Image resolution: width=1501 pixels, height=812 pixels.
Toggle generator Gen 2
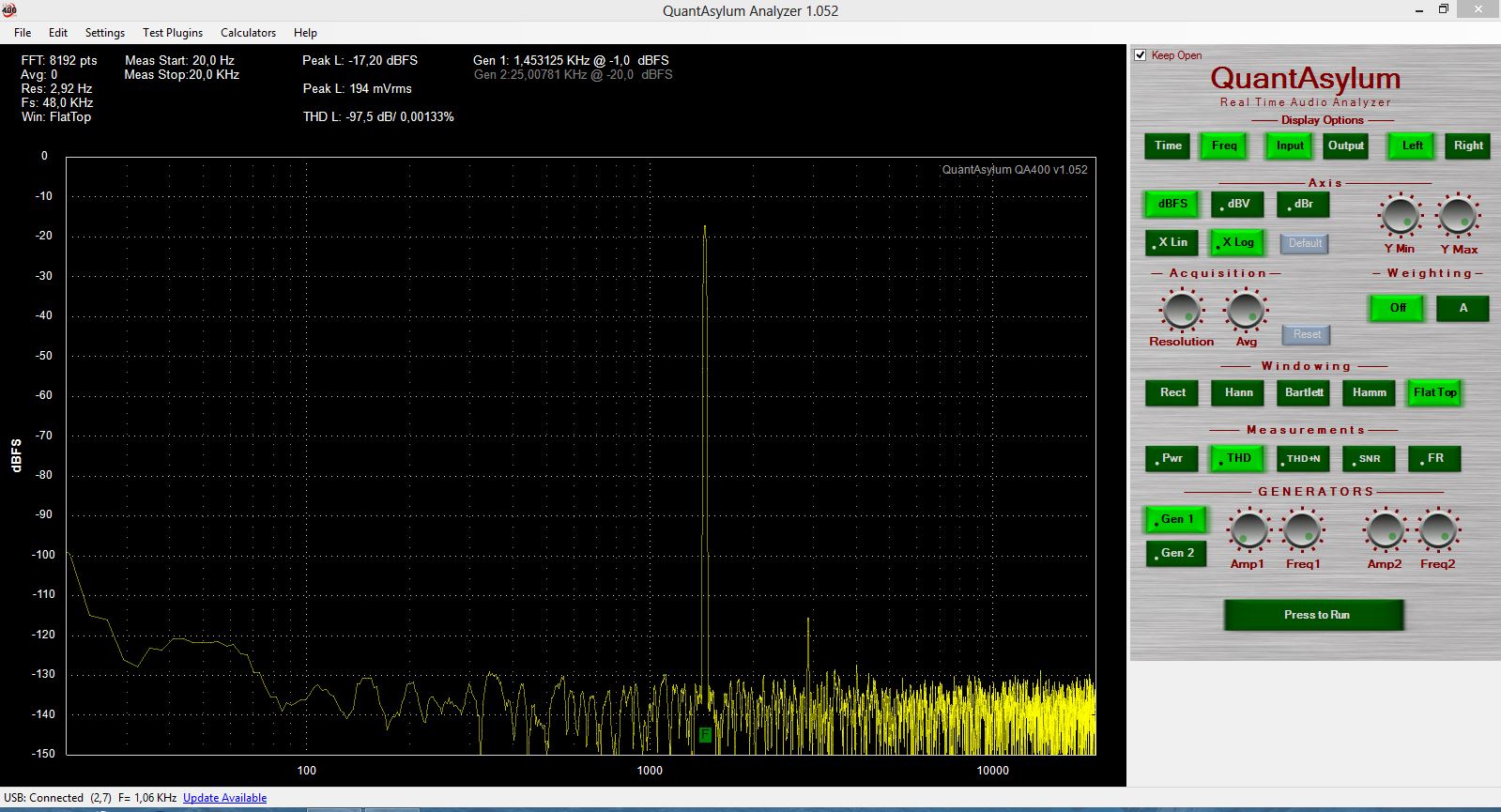click(x=1176, y=553)
